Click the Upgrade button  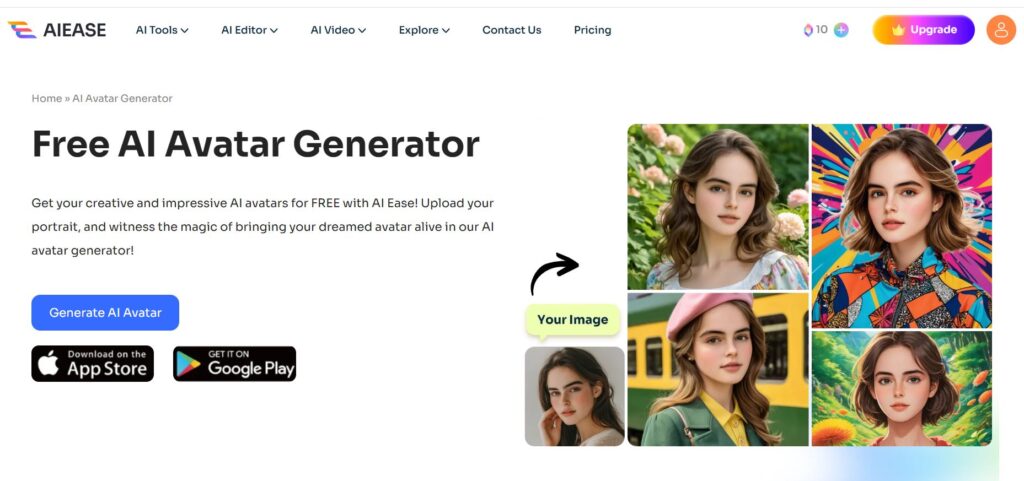coord(923,30)
